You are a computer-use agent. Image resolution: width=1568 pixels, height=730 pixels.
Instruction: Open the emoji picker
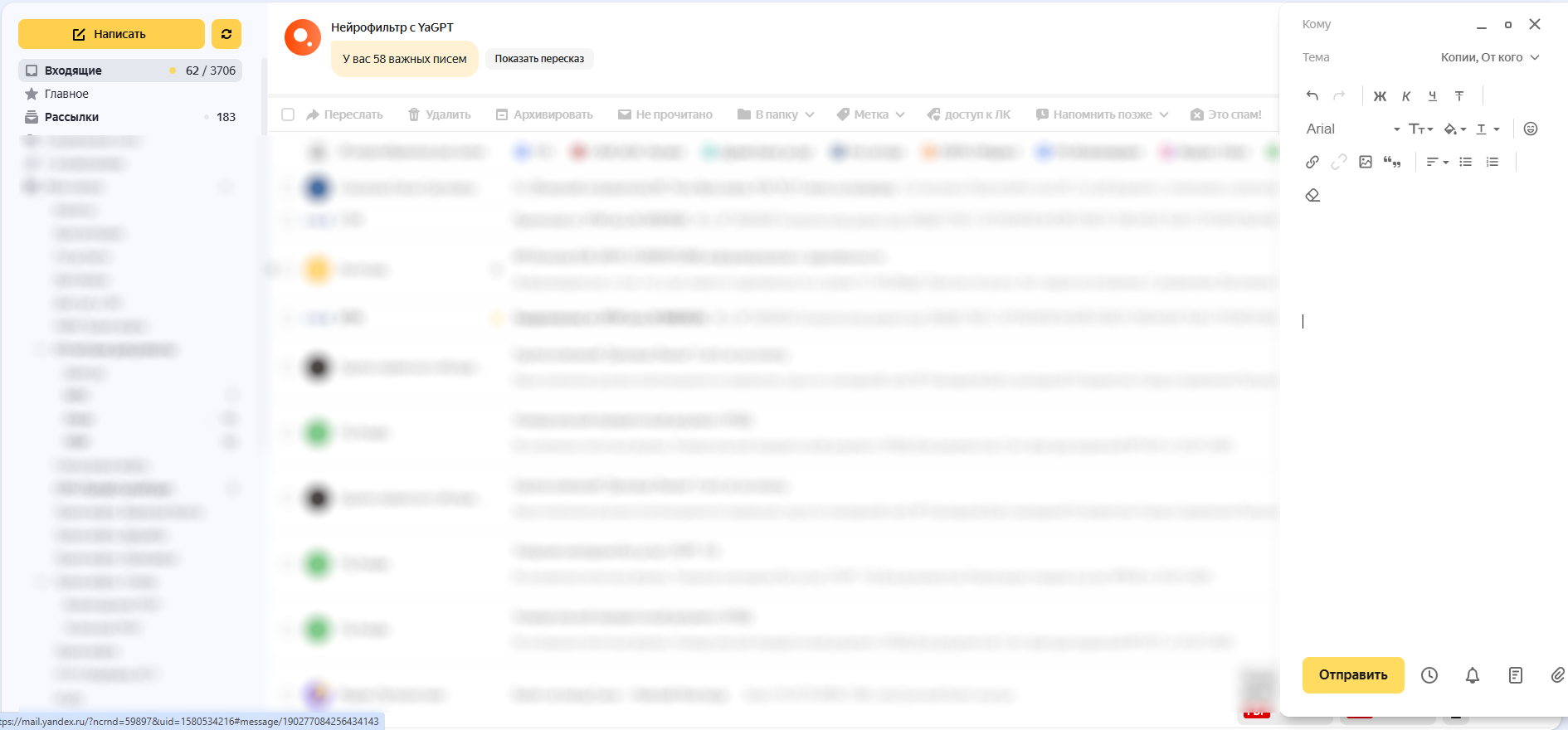[x=1531, y=129]
